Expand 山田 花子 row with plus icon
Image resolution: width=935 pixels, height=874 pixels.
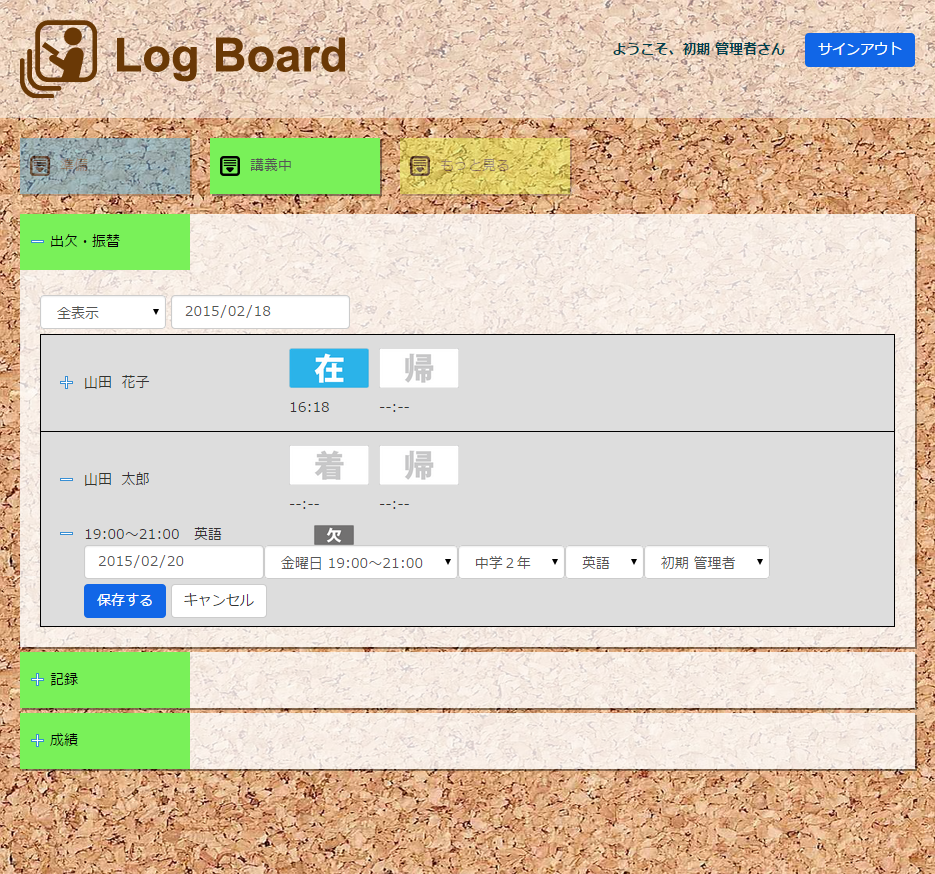[x=67, y=382]
